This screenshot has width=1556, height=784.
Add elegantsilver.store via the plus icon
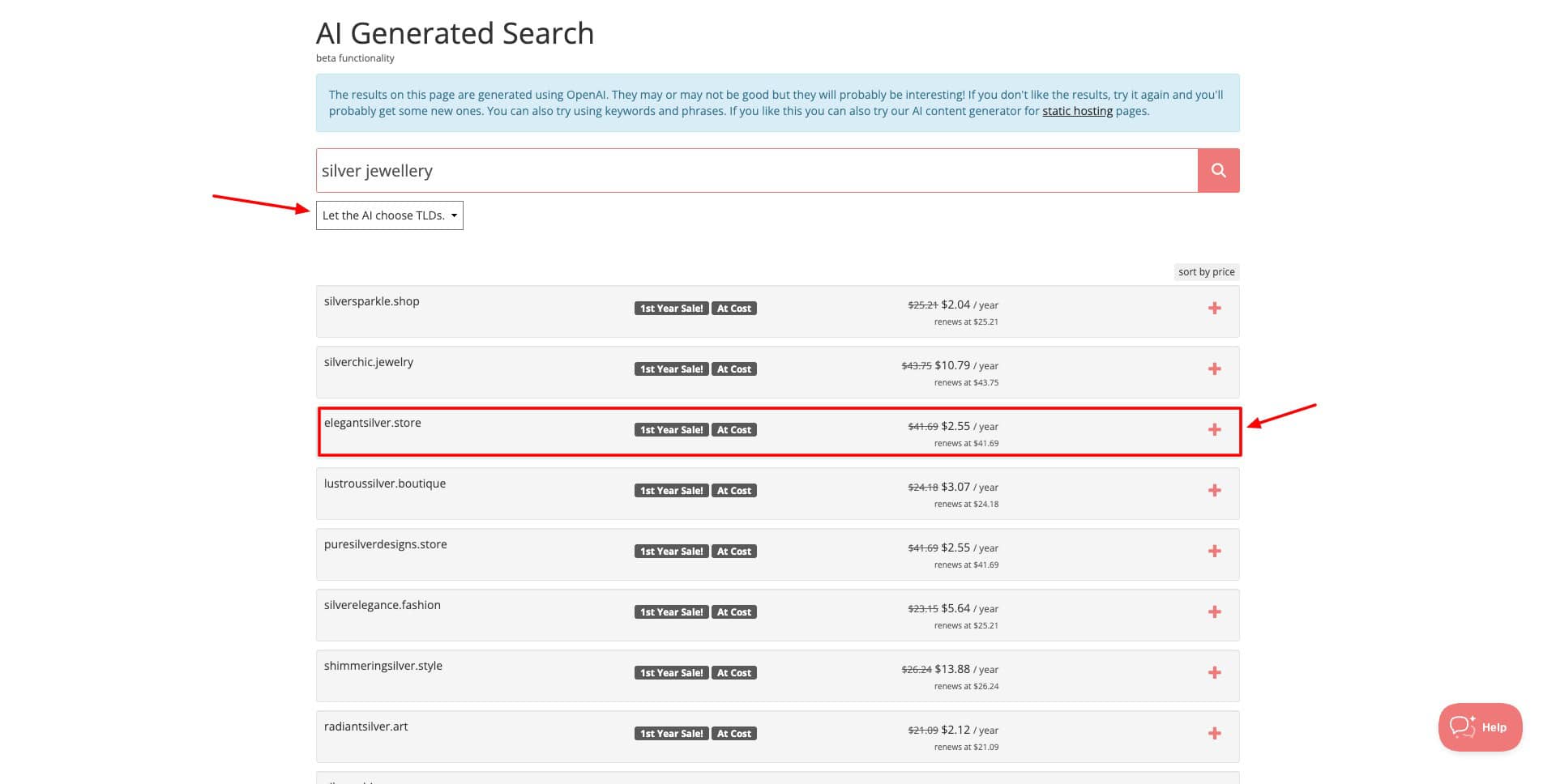pos(1214,429)
